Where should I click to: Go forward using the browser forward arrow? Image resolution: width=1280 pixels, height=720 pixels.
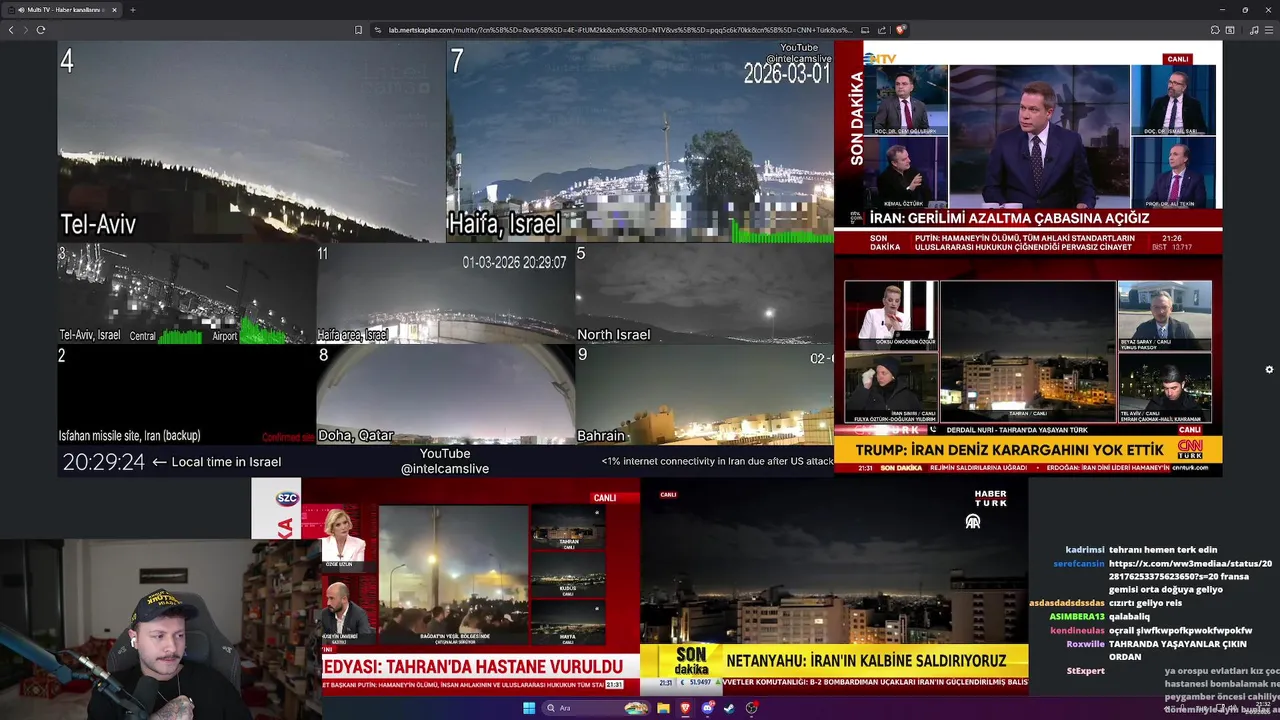[26, 30]
